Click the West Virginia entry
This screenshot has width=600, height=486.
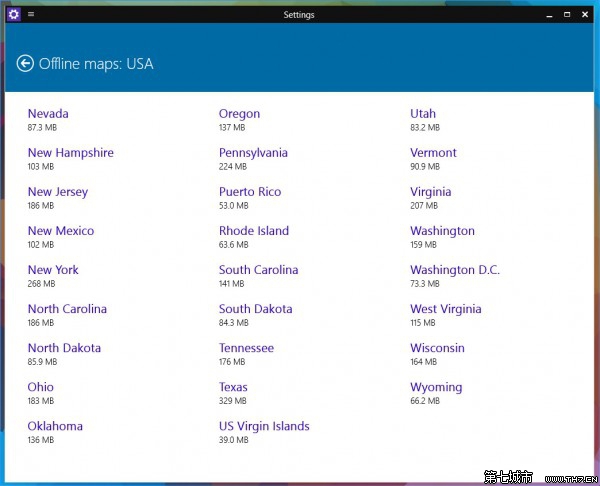(445, 309)
